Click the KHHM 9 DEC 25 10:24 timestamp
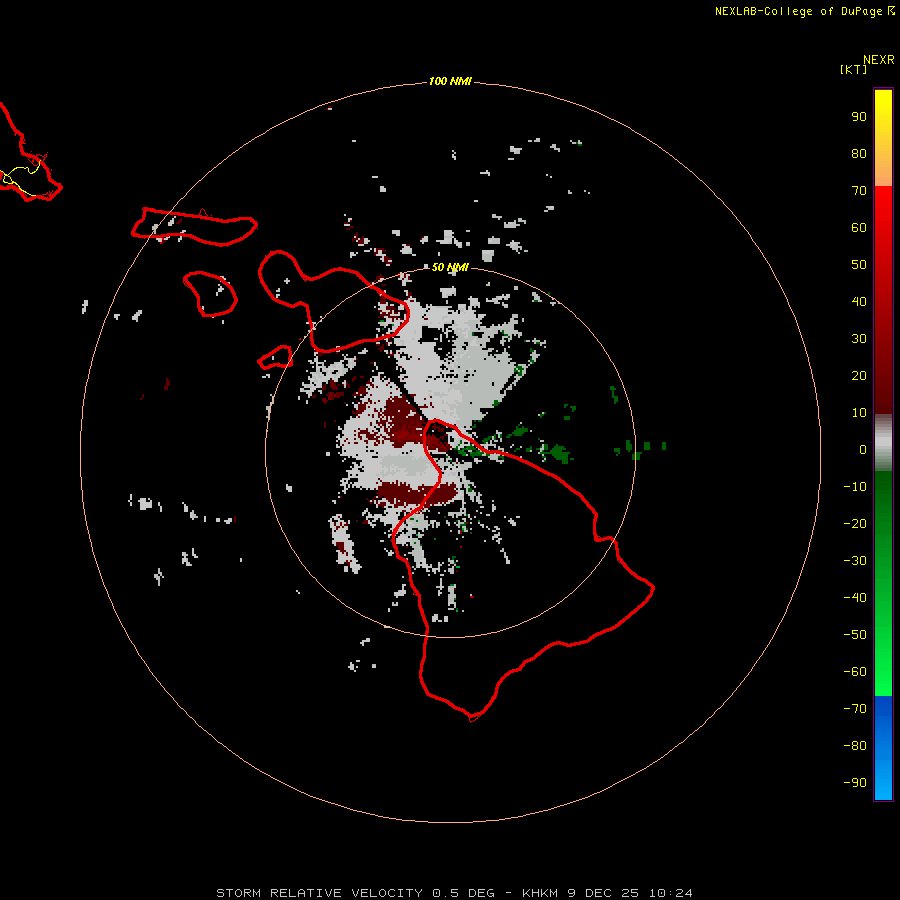Viewport: 900px width, 900px height. pyautogui.click(x=607, y=893)
